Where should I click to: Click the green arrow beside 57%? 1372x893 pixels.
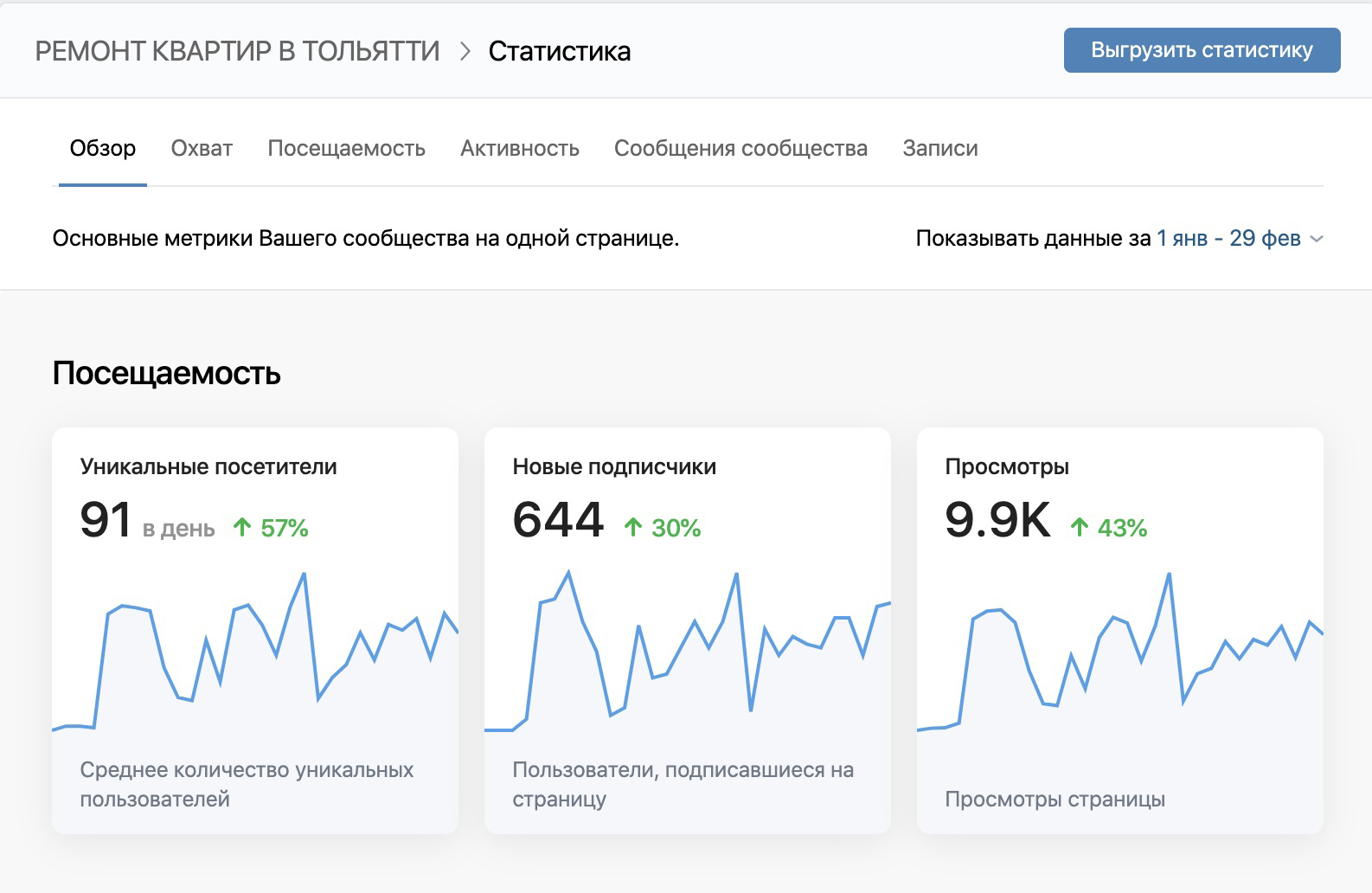coord(242,527)
